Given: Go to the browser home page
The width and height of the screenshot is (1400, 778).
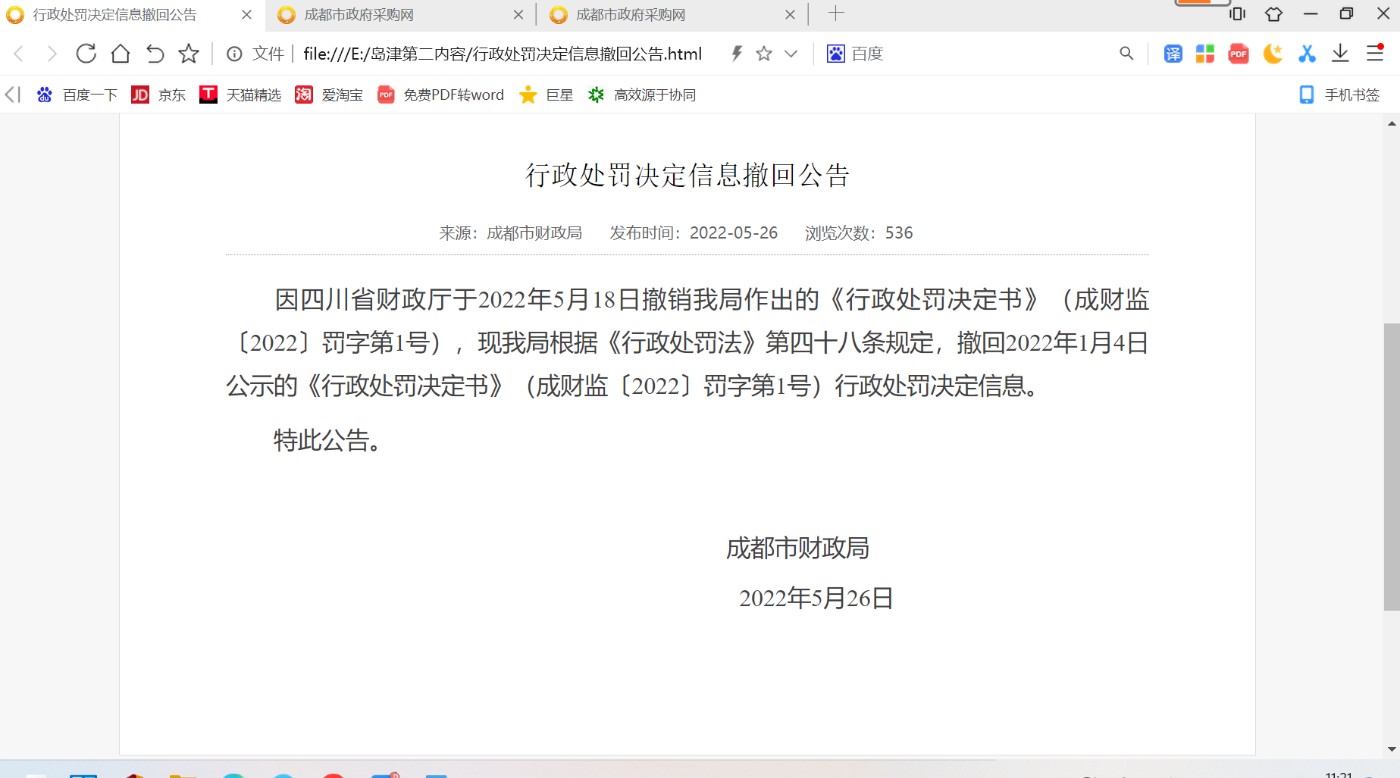Looking at the screenshot, I should (x=120, y=54).
